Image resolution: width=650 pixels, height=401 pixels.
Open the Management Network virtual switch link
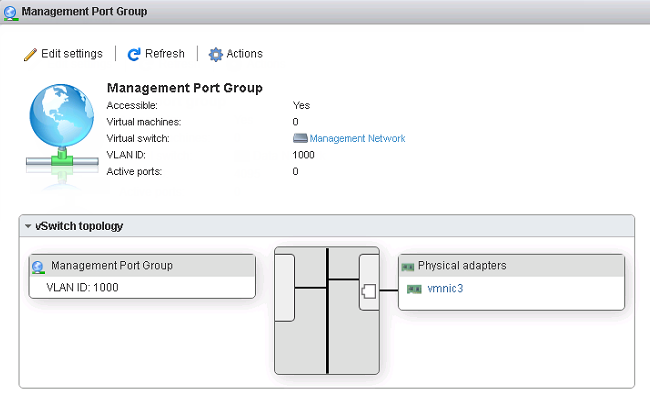357,139
